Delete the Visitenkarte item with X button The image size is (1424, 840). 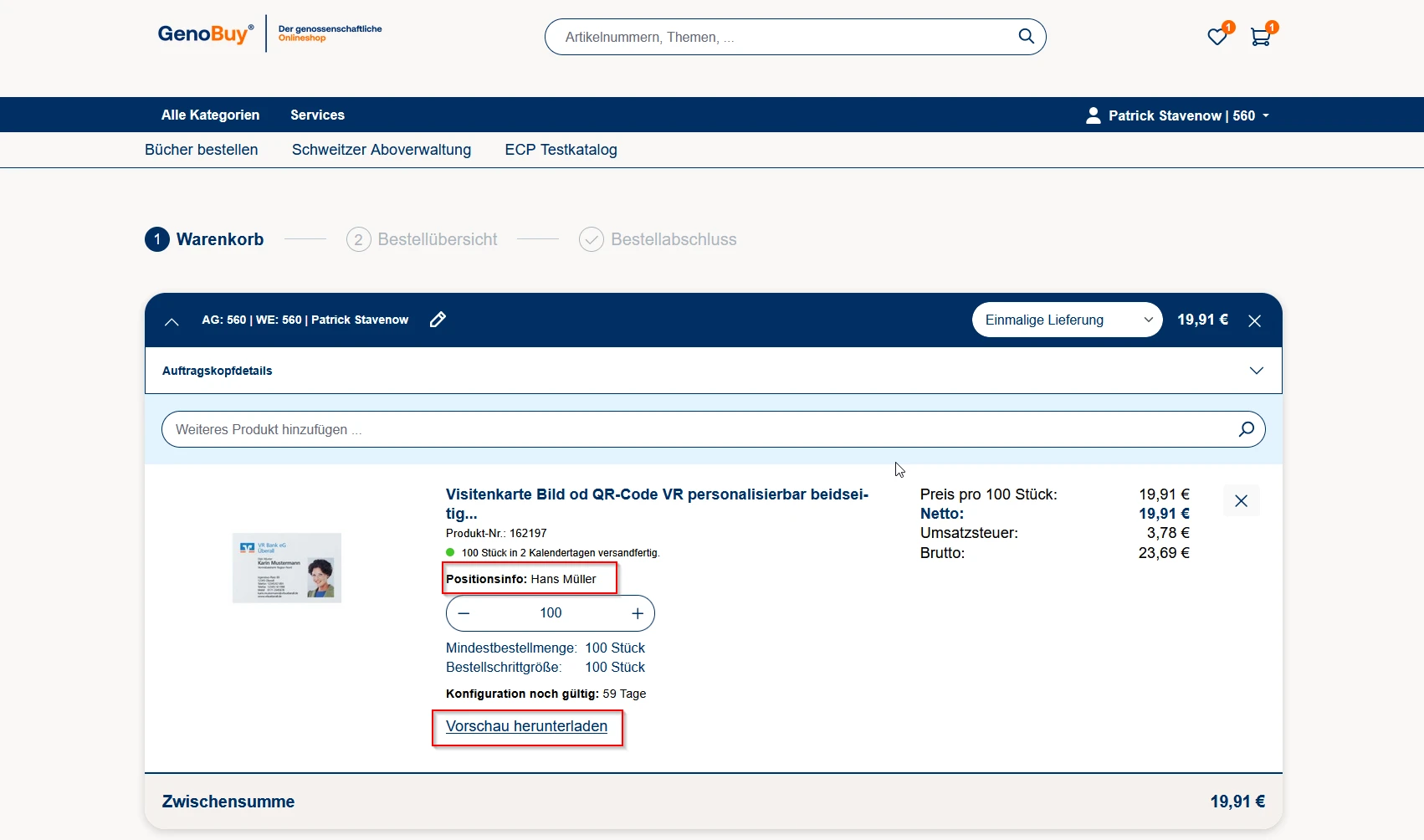(x=1241, y=500)
